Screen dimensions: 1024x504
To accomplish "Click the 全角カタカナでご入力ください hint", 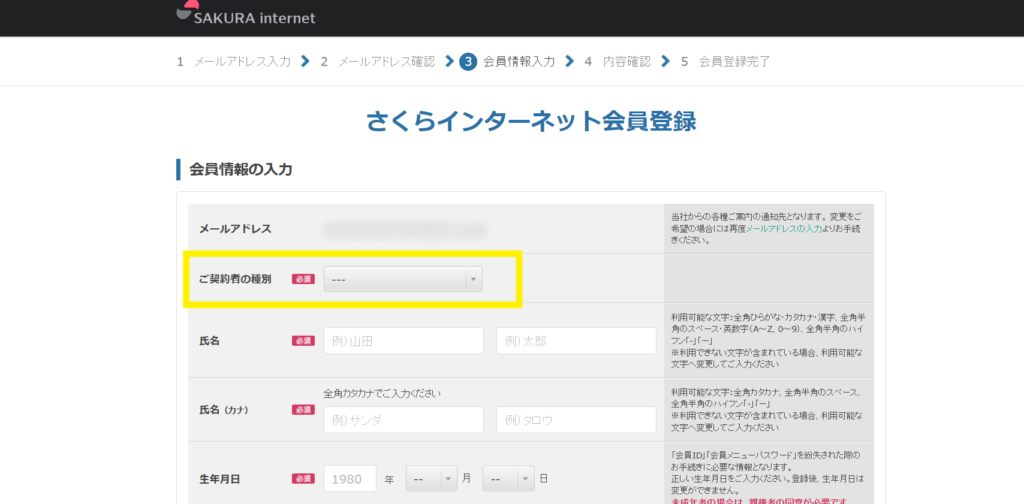I will tap(383, 393).
